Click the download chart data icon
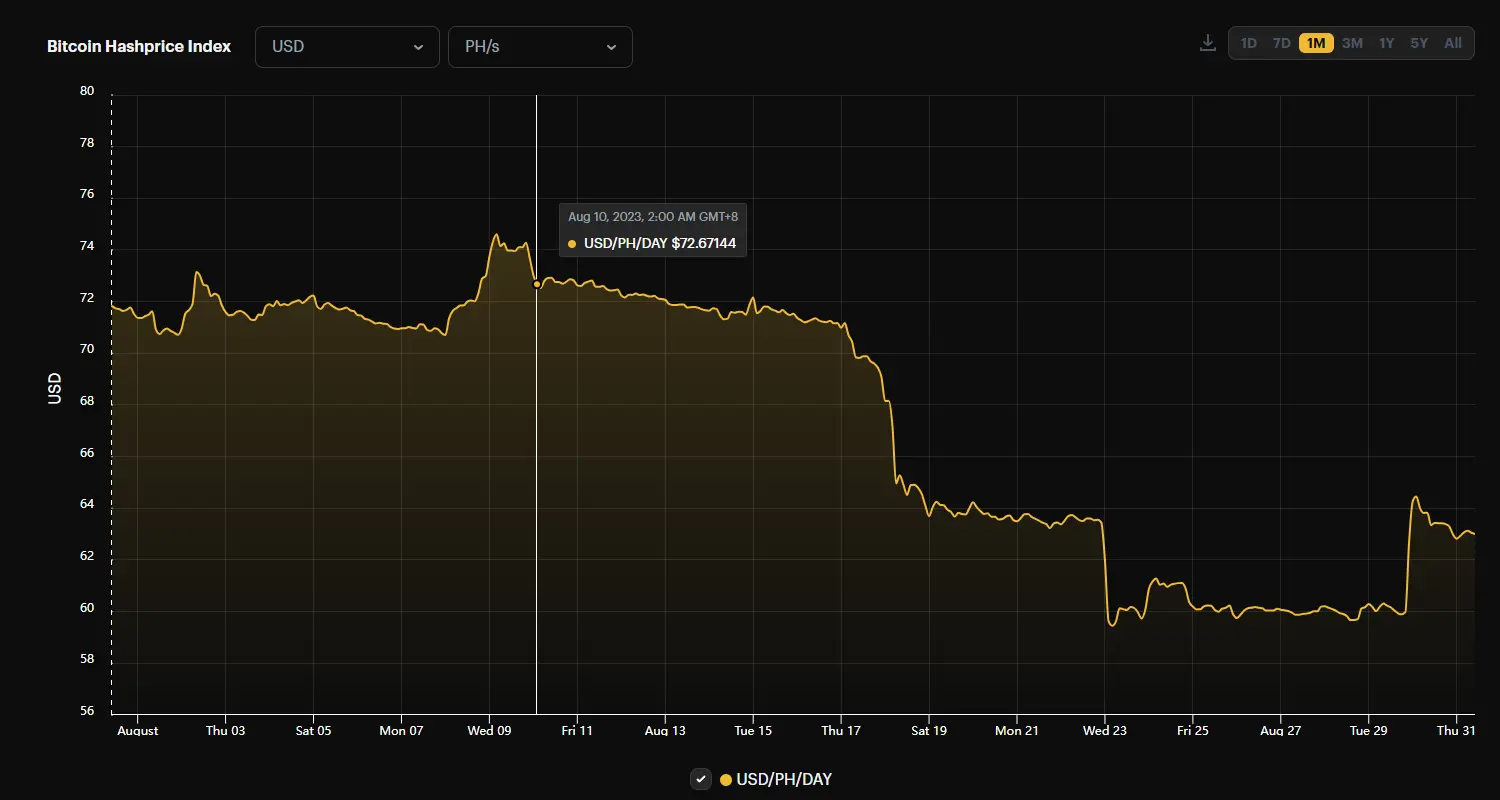The image size is (1500, 800). (1207, 43)
